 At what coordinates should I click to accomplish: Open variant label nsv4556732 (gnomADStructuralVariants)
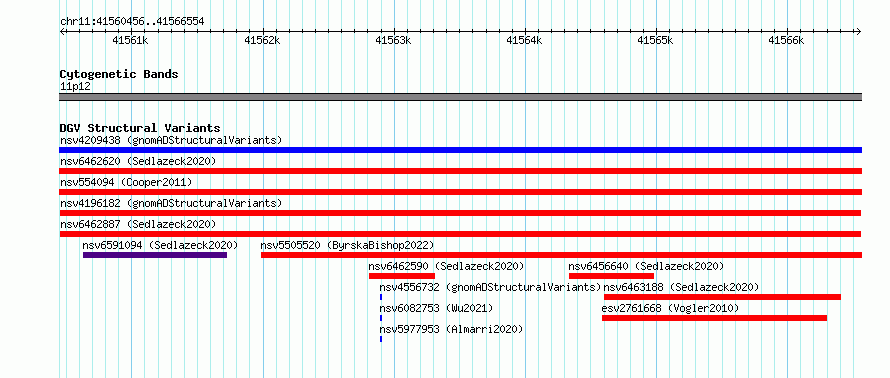[490, 287]
